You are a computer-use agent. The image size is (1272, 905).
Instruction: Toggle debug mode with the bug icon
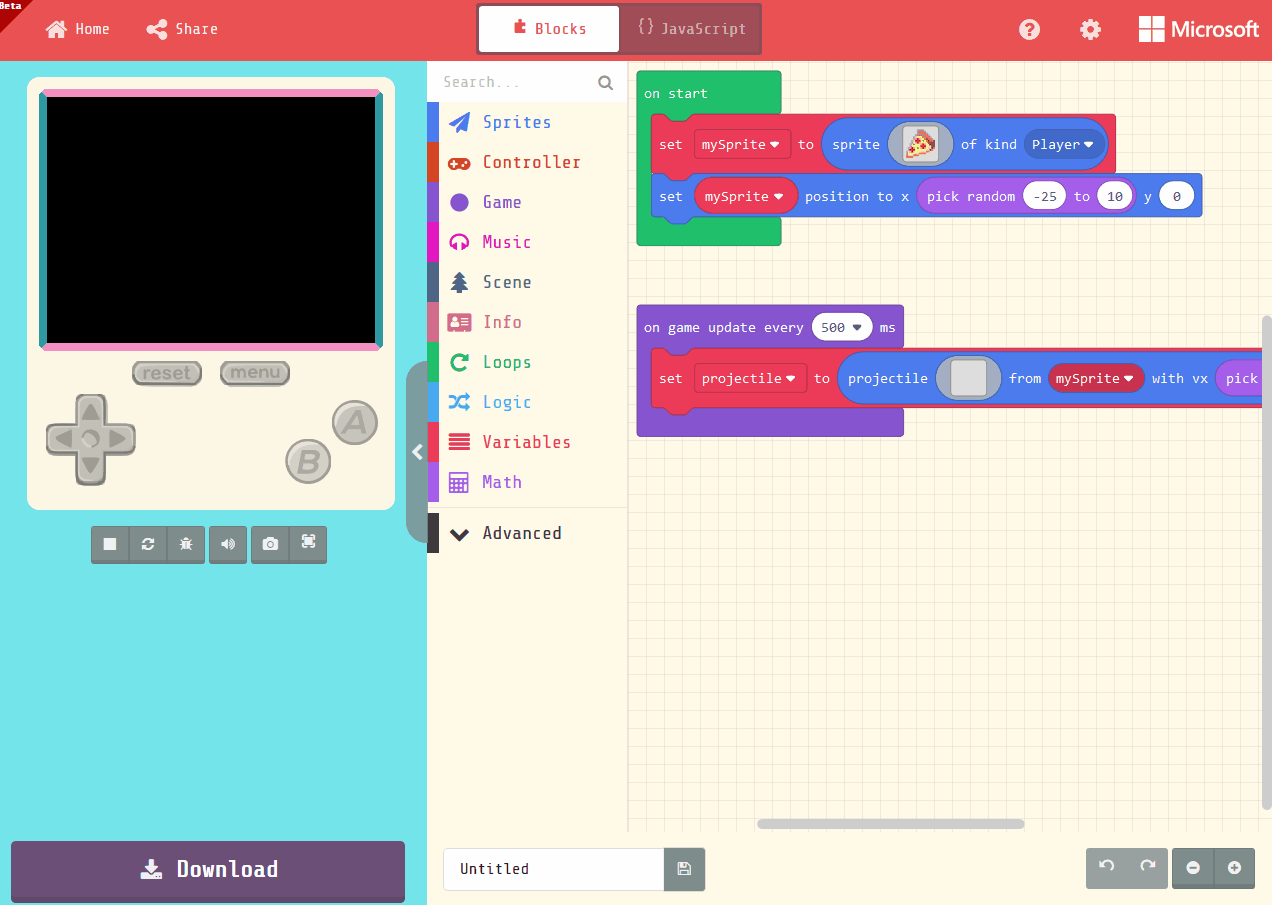point(186,544)
